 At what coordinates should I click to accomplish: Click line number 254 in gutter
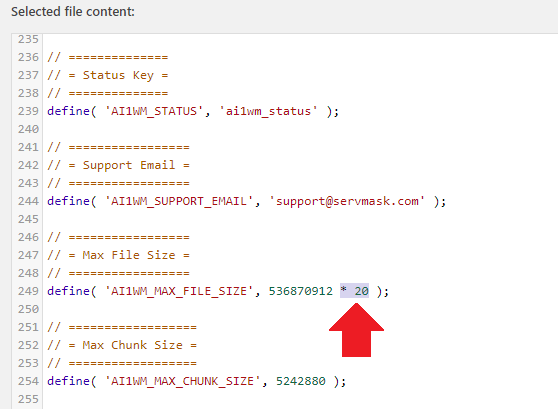tap(28, 381)
